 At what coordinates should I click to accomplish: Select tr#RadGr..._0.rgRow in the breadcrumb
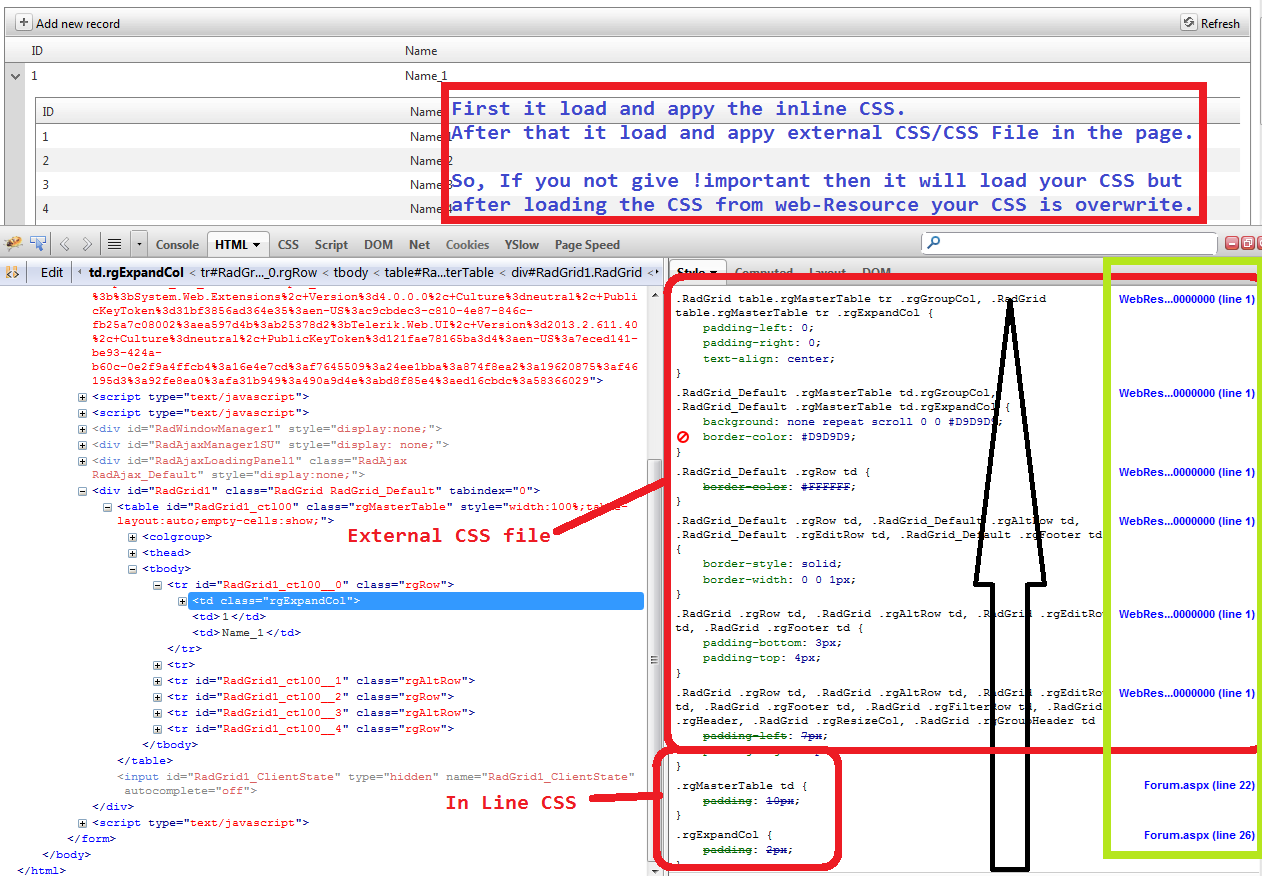(x=259, y=272)
